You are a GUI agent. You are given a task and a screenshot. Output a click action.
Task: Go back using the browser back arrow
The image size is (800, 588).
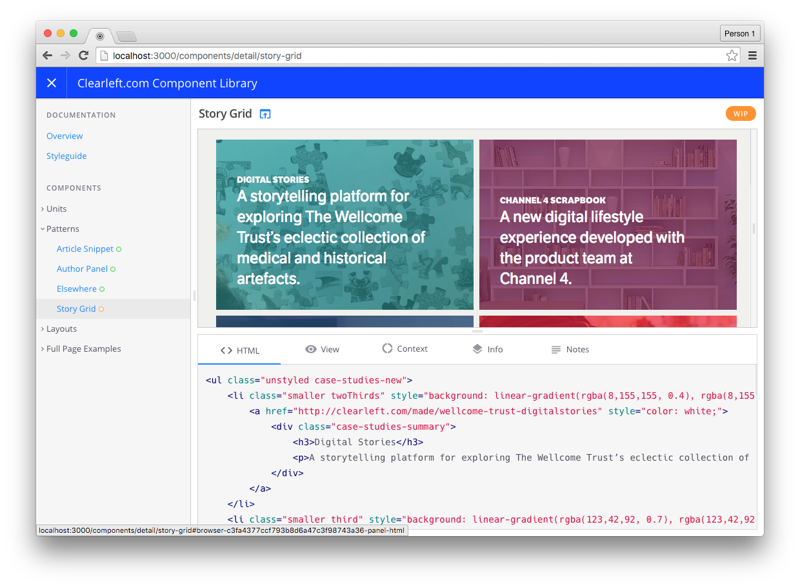pos(47,56)
